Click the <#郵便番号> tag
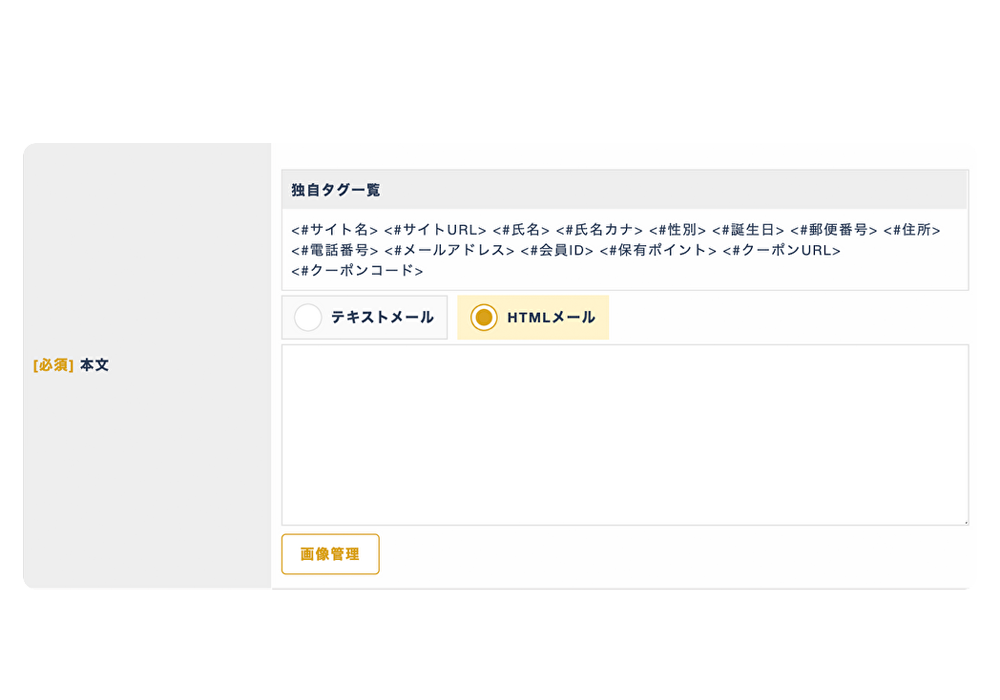 coord(834,230)
